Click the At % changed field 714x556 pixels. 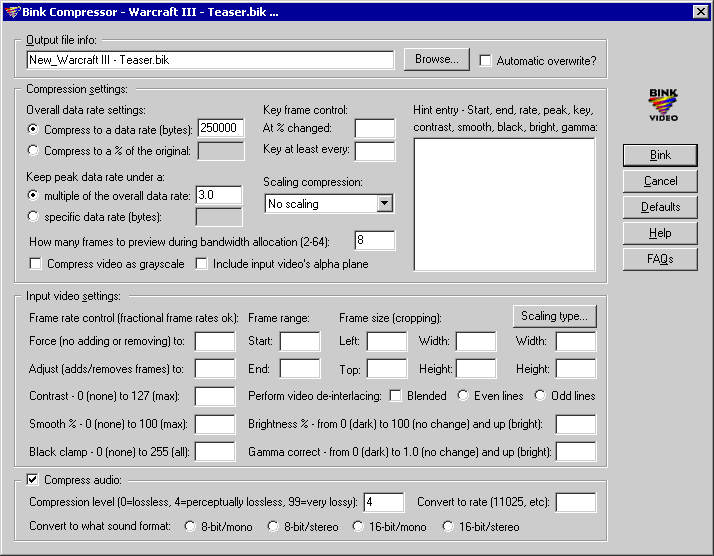coord(375,128)
